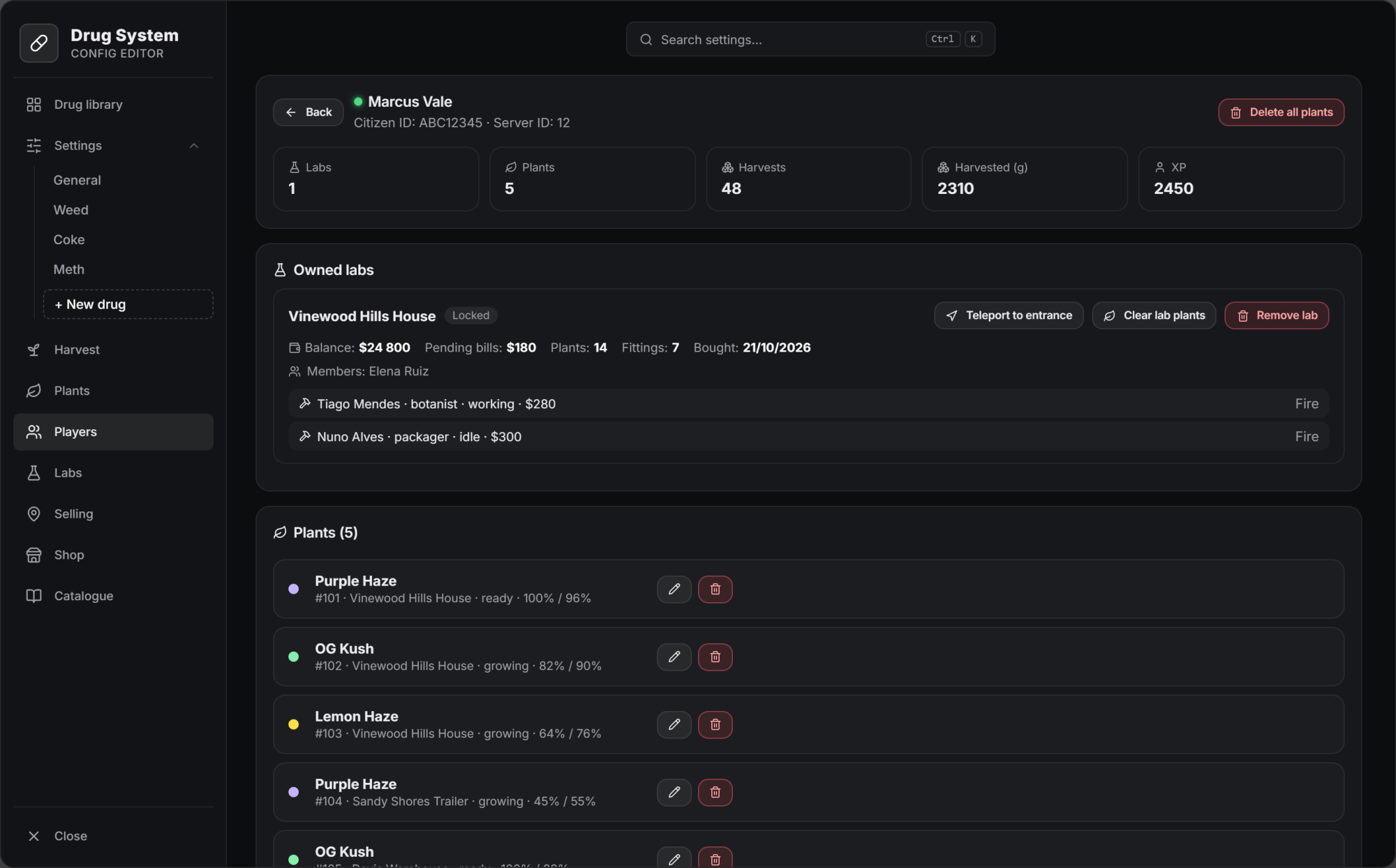Clear lab plants in Vinewood Hills House
This screenshot has width=1396, height=868.
click(1154, 315)
